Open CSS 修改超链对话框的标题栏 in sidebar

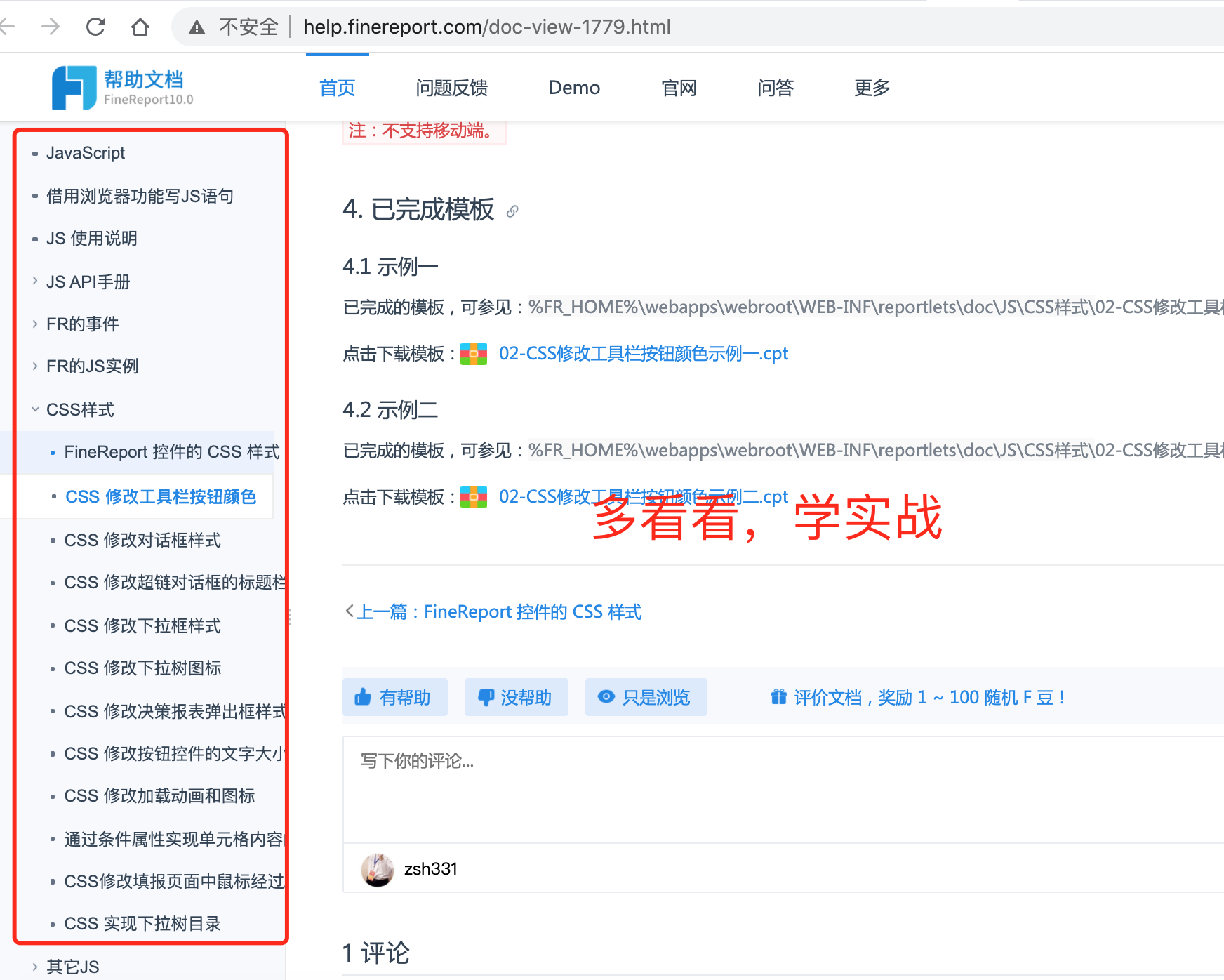click(175, 583)
